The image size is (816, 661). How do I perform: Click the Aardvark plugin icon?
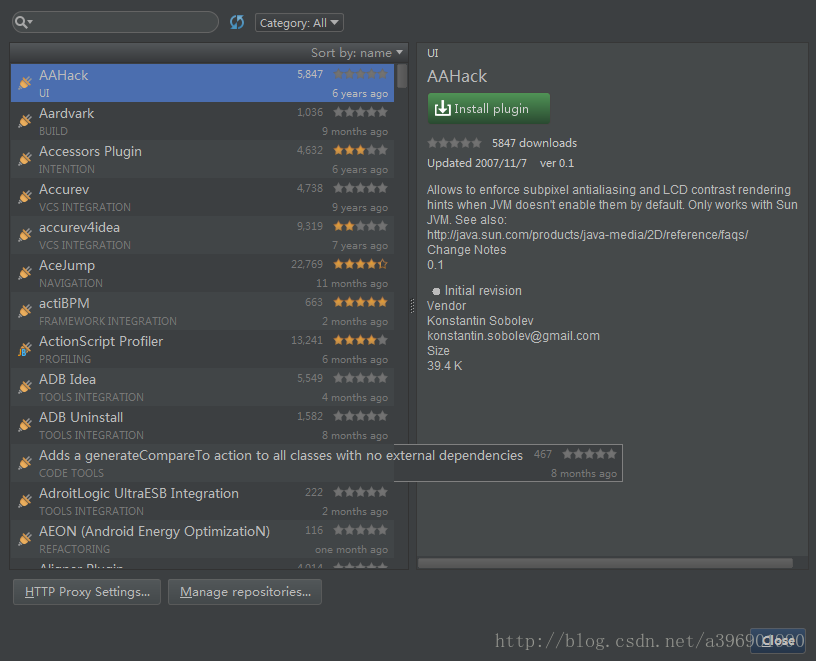pos(25,121)
